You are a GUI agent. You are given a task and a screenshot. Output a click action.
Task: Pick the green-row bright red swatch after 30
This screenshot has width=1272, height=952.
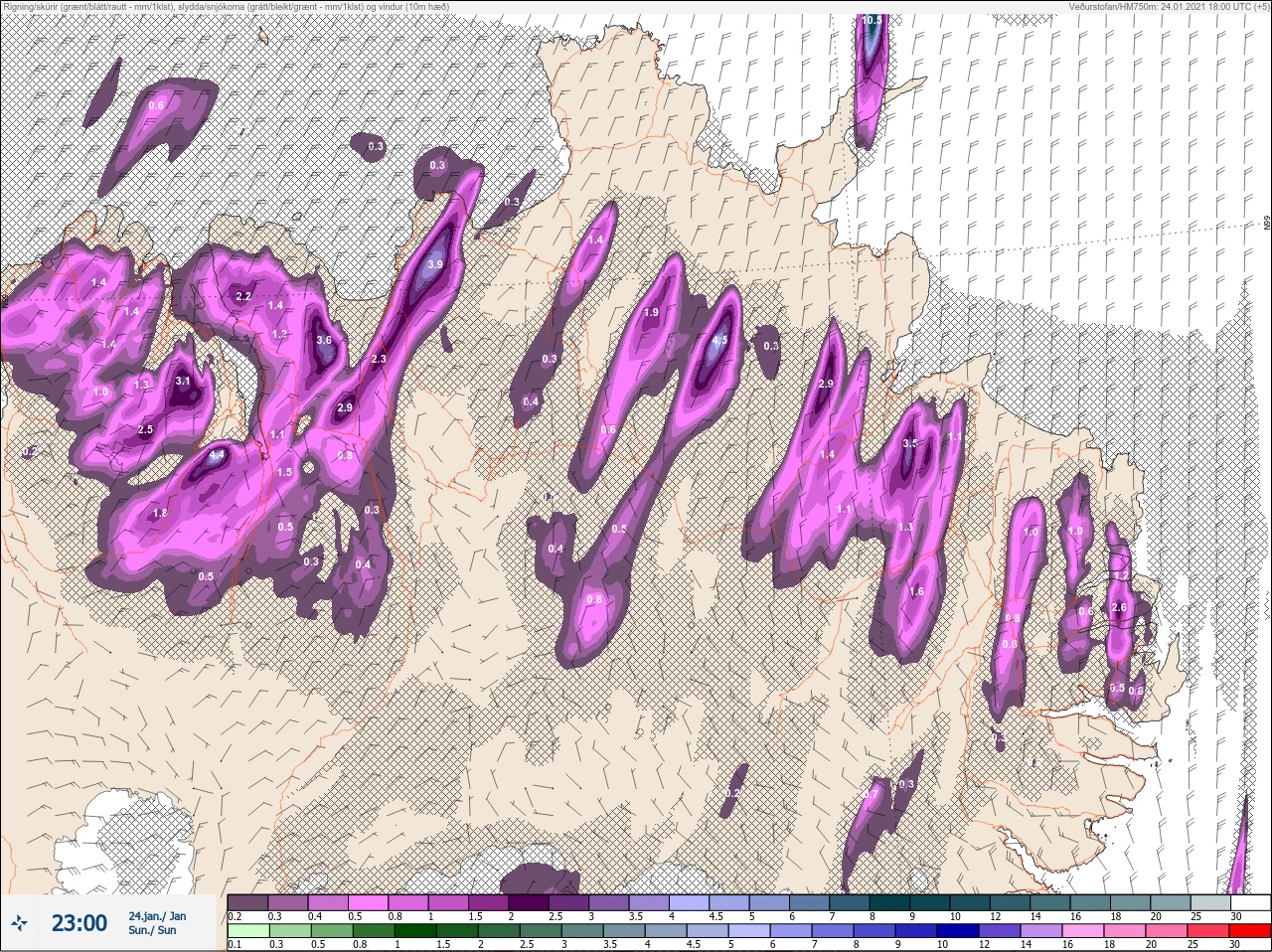[x=1250, y=930]
